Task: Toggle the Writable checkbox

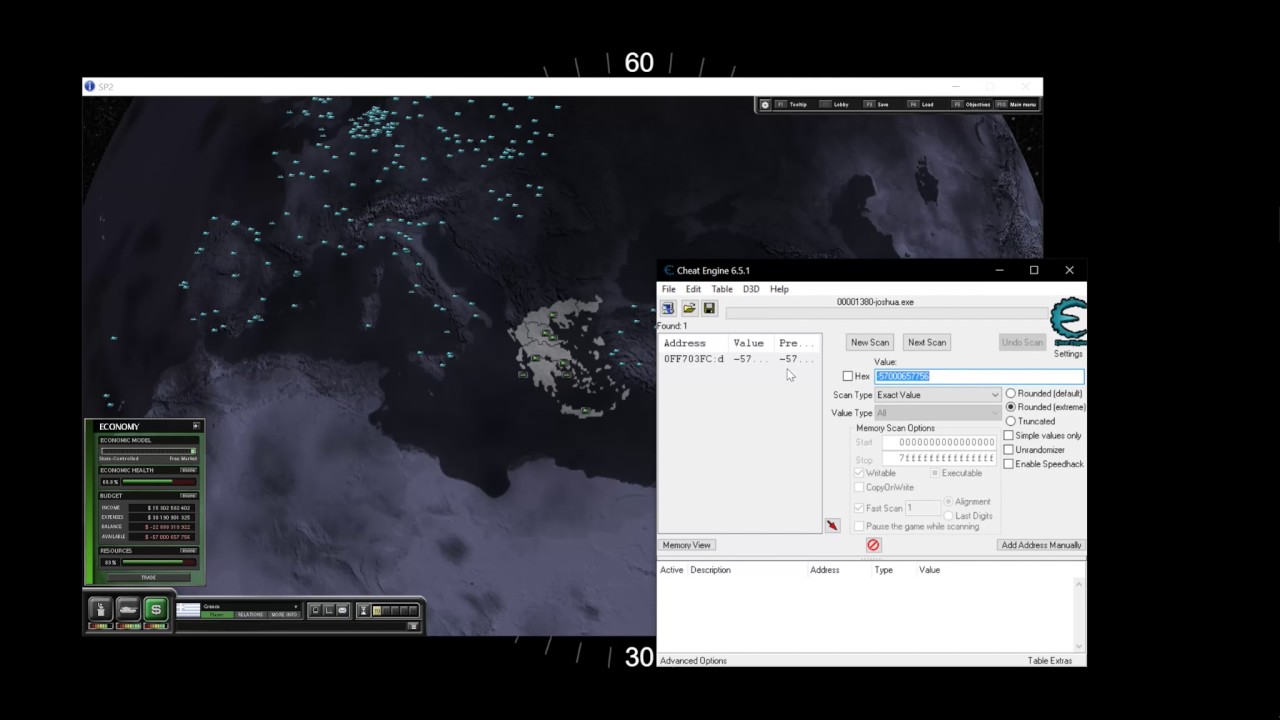Action: (859, 473)
